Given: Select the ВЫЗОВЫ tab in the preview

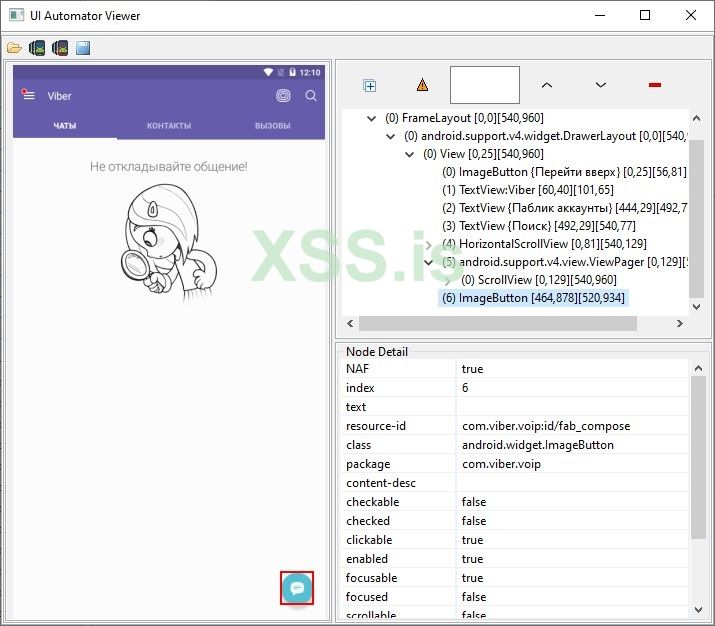Looking at the screenshot, I should coord(273,125).
